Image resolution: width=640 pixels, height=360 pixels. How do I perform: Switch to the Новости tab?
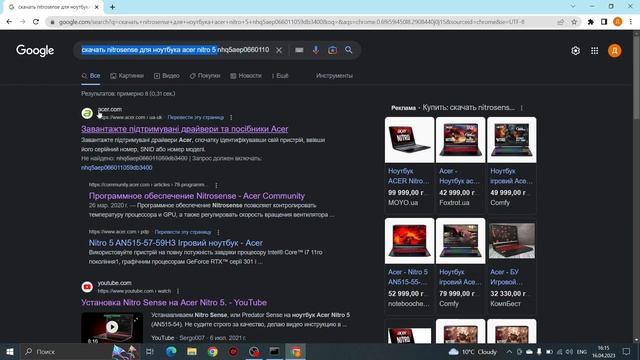246,76
